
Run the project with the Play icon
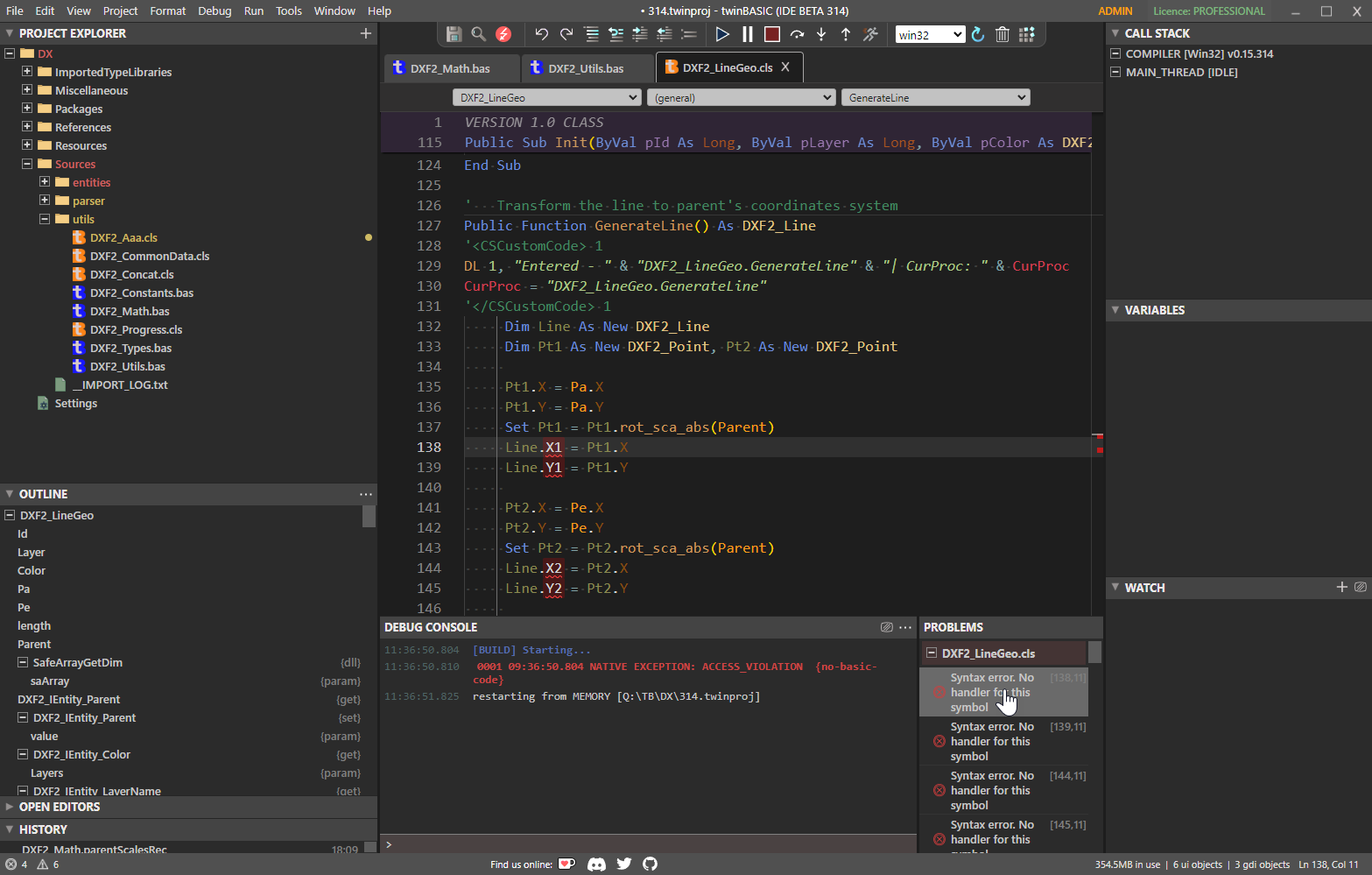pos(722,34)
